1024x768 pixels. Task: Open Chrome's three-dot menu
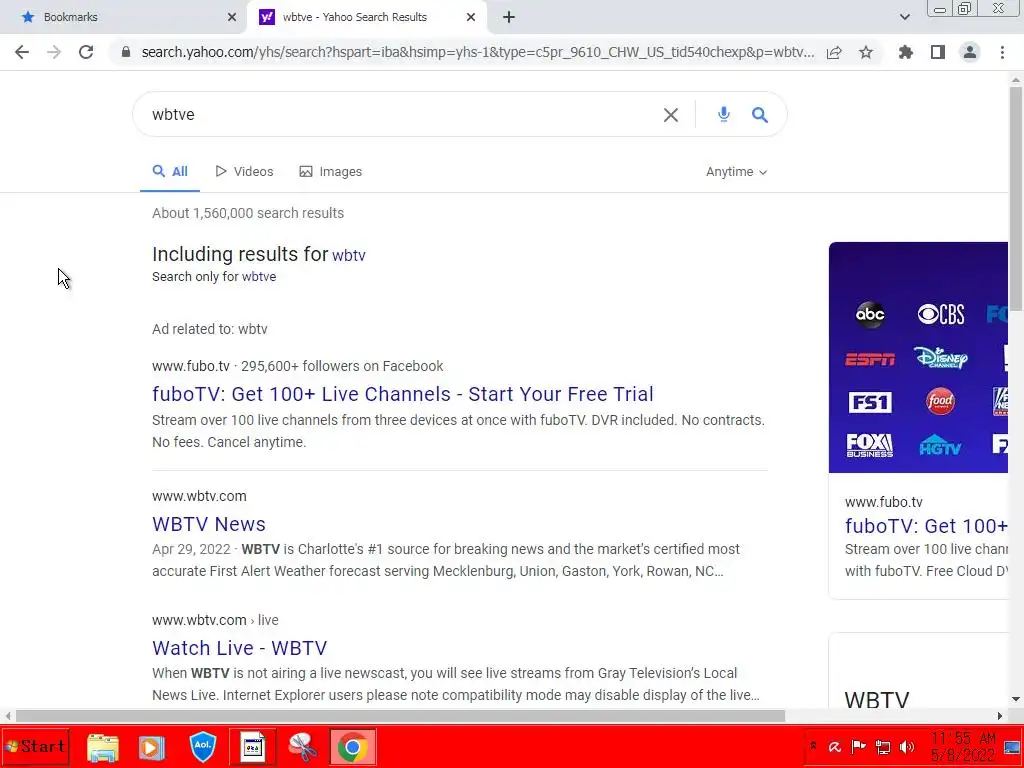pos(1002,52)
